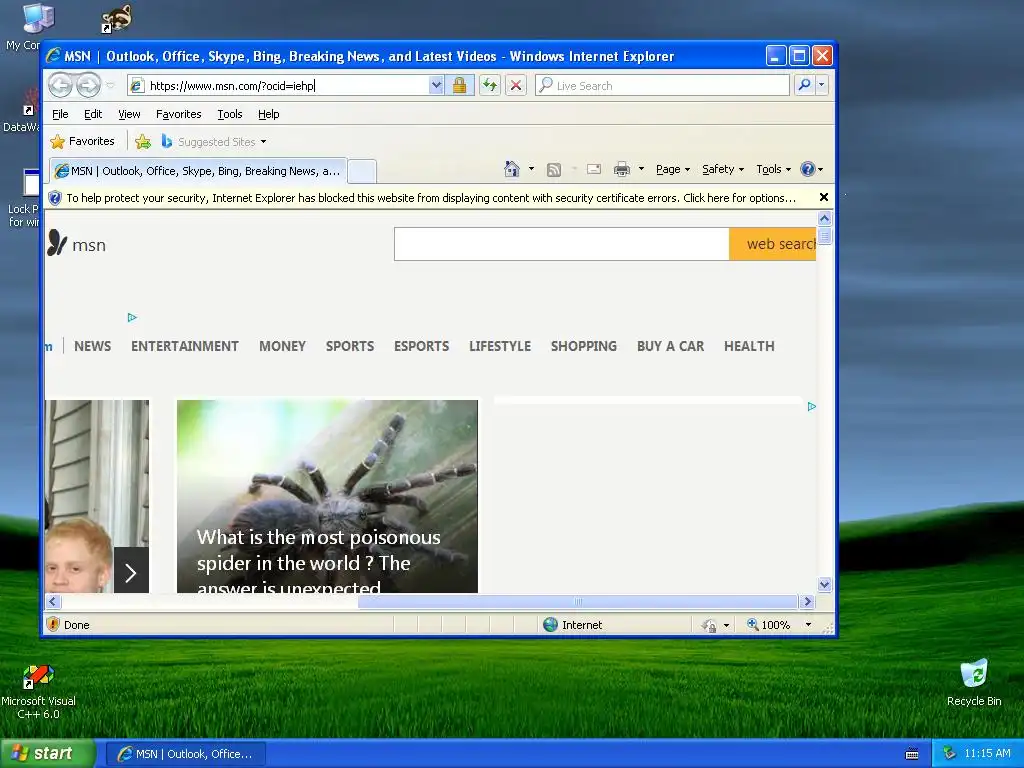Click the Back navigation arrow
Image resolution: width=1024 pixels, height=768 pixels.
point(61,85)
